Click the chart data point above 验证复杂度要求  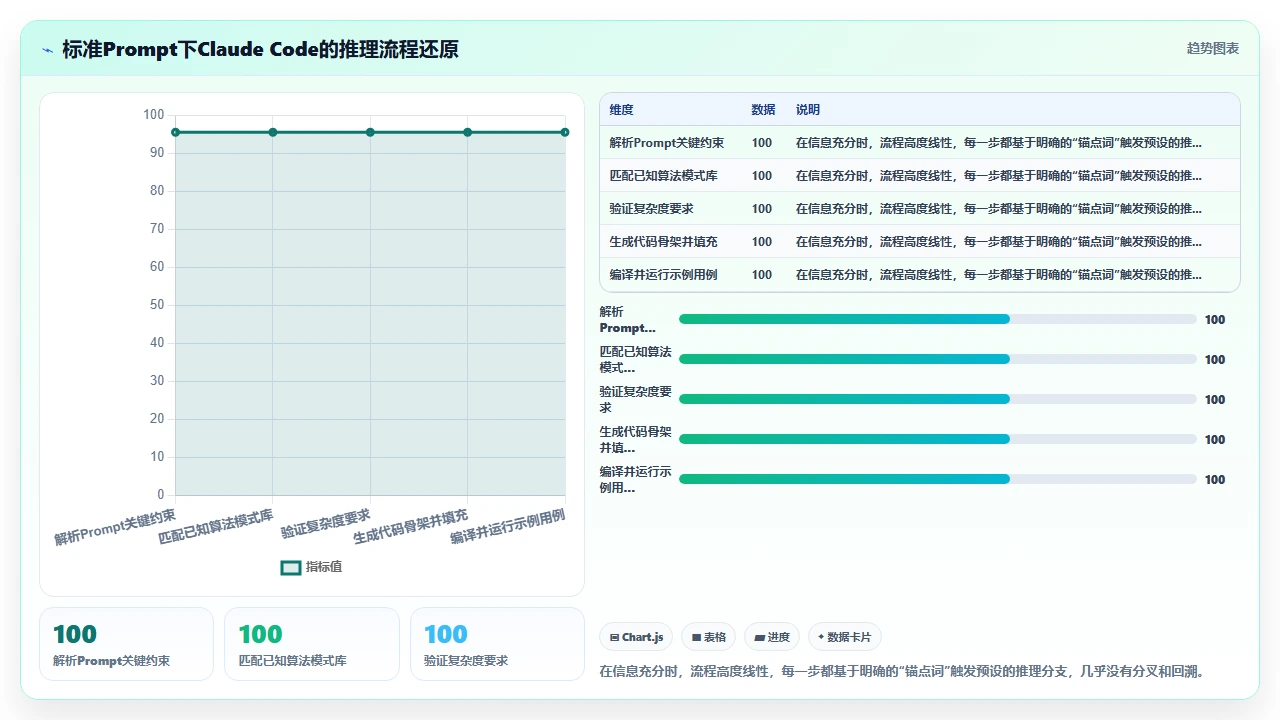pos(370,132)
